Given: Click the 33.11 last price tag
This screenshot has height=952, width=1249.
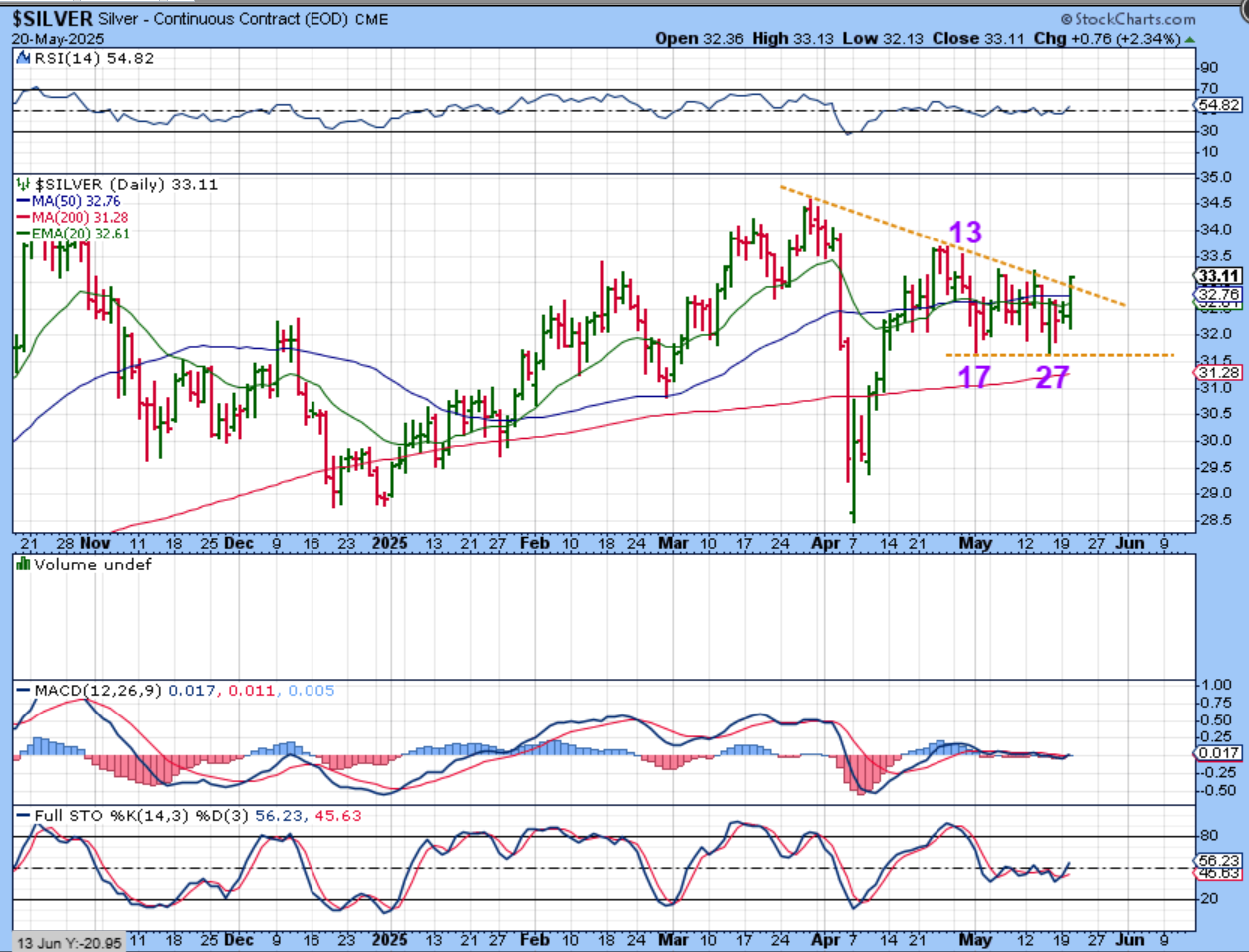Looking at the screenshot, I should click(x=1219, y=276).
